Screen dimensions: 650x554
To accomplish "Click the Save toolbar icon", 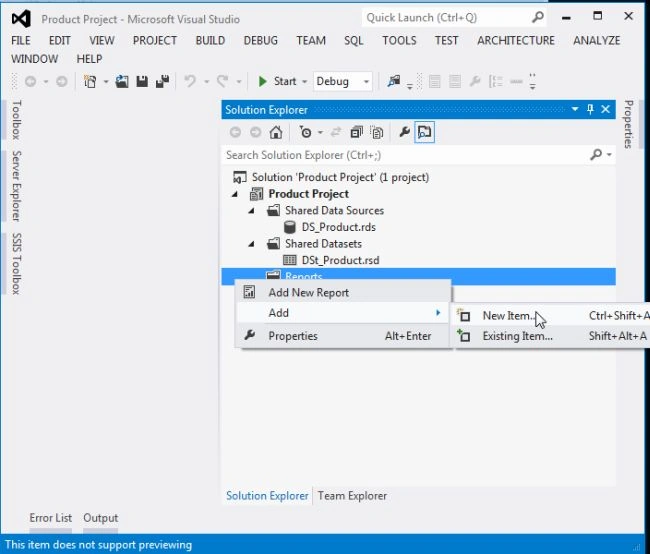I will [x=142, y=81].
